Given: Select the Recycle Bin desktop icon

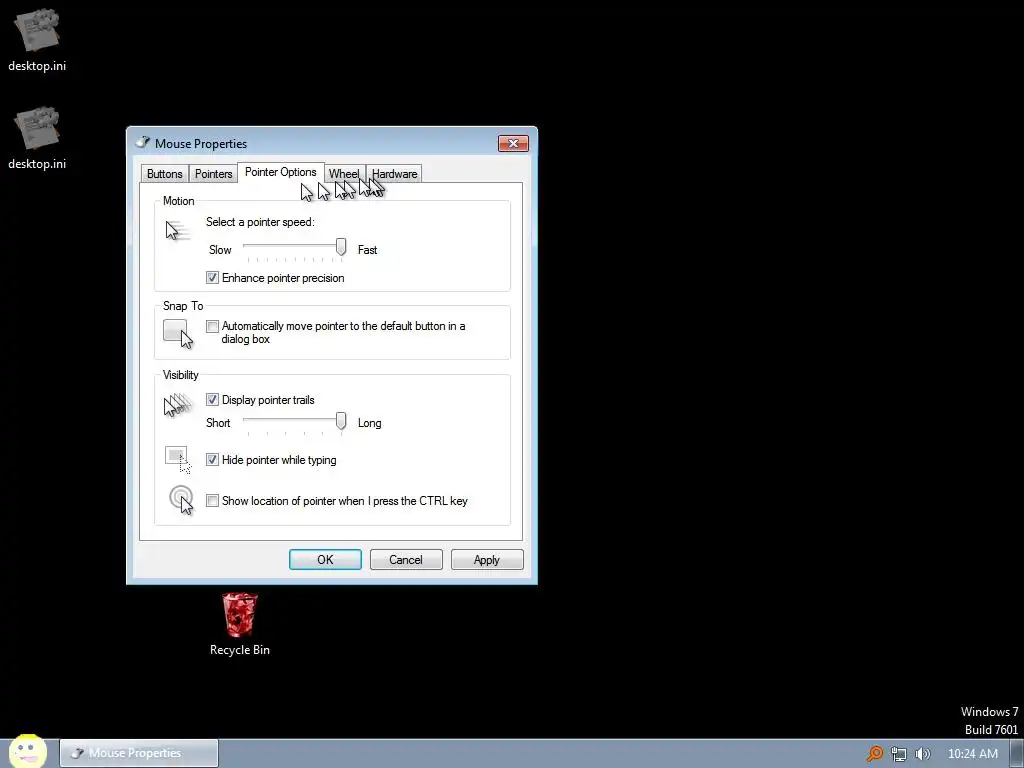Looking at the screenshot, I should [x=240, y=624].
